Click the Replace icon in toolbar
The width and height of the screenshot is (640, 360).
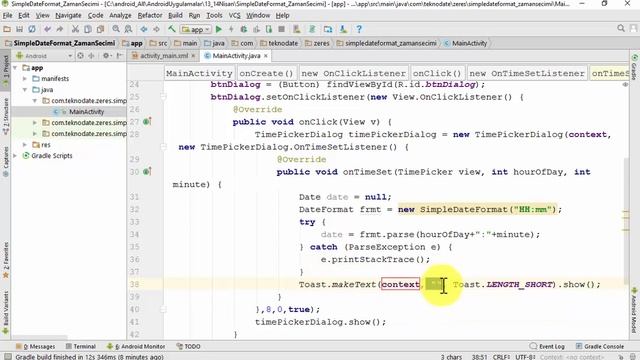click(x=128, y=29)
